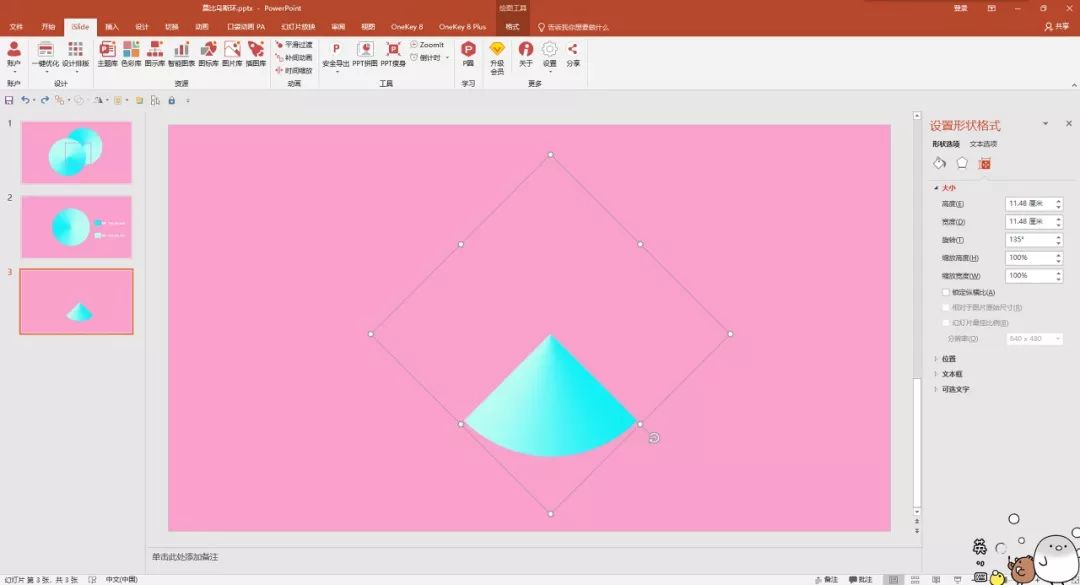The height and width of the screenshot is (585, 1080).
Task: Click the 智能图表 smart chart icon
Action: [181, 53]
